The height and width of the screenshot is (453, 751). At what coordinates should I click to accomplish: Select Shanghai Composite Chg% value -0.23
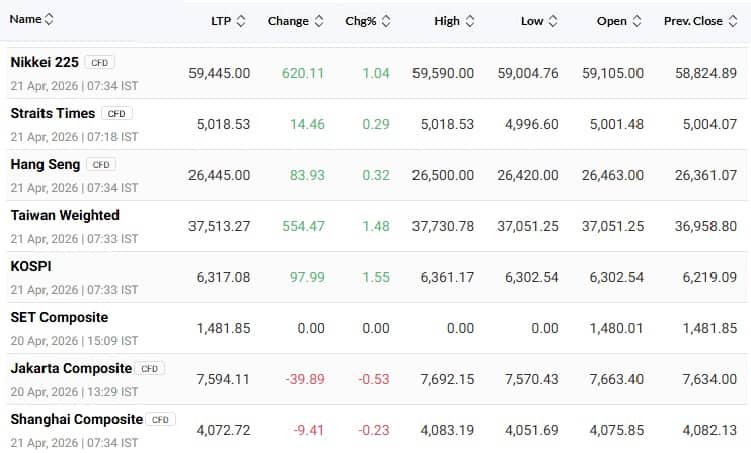coord(374,430)
